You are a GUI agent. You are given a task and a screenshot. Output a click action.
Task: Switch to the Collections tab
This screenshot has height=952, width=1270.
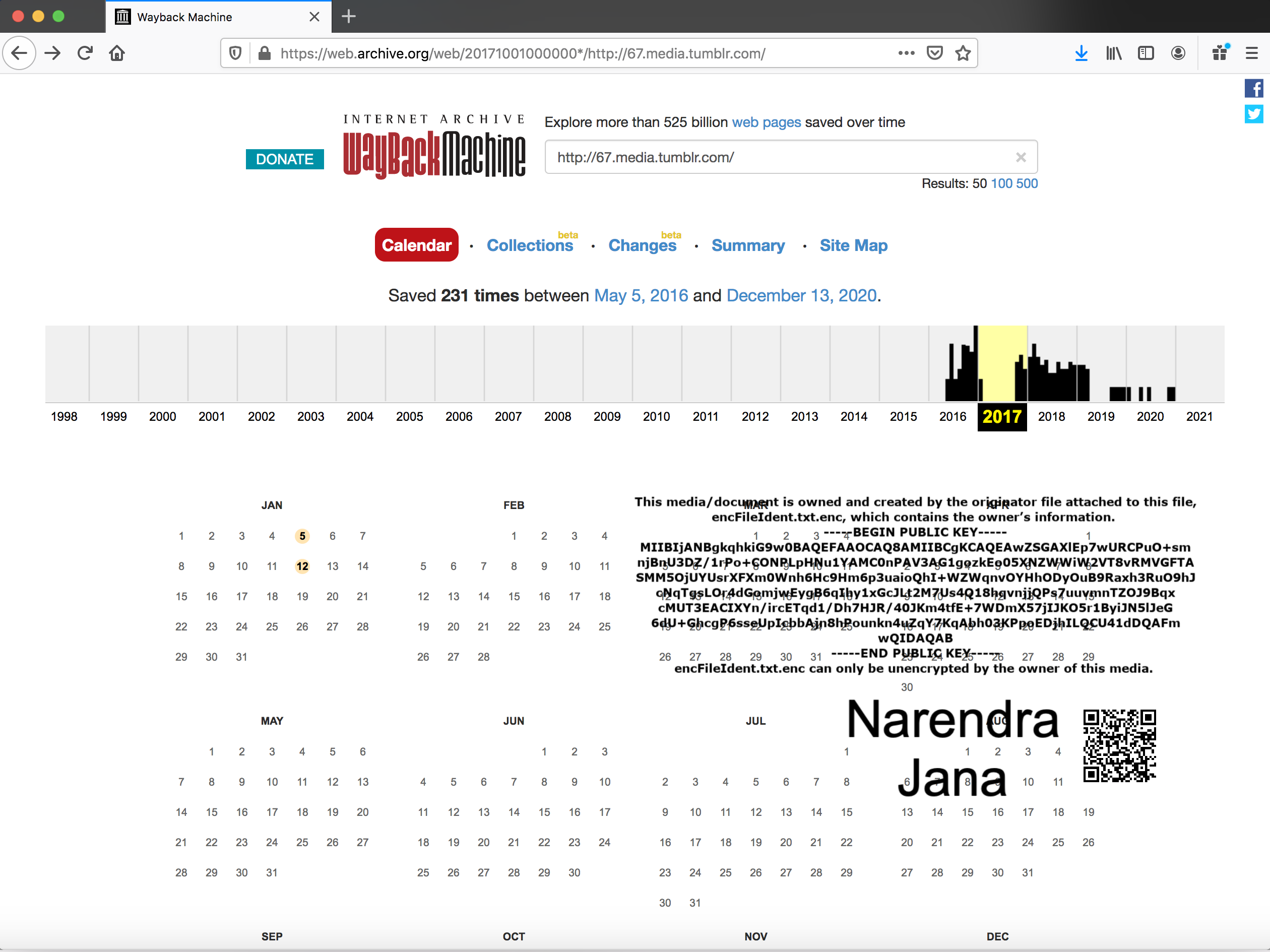[x=529, y=246]
